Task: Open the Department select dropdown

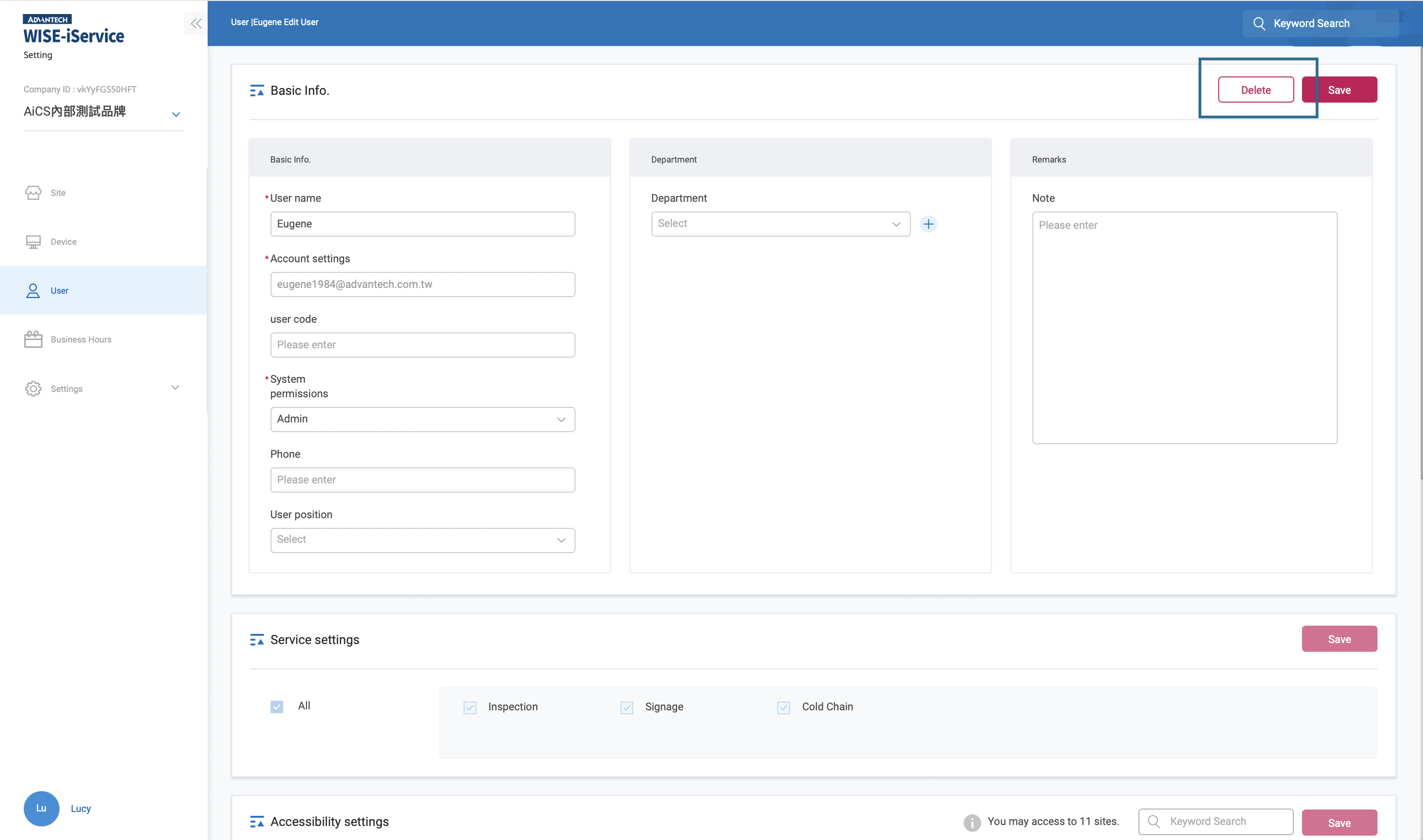Action: tap(780, 224)
